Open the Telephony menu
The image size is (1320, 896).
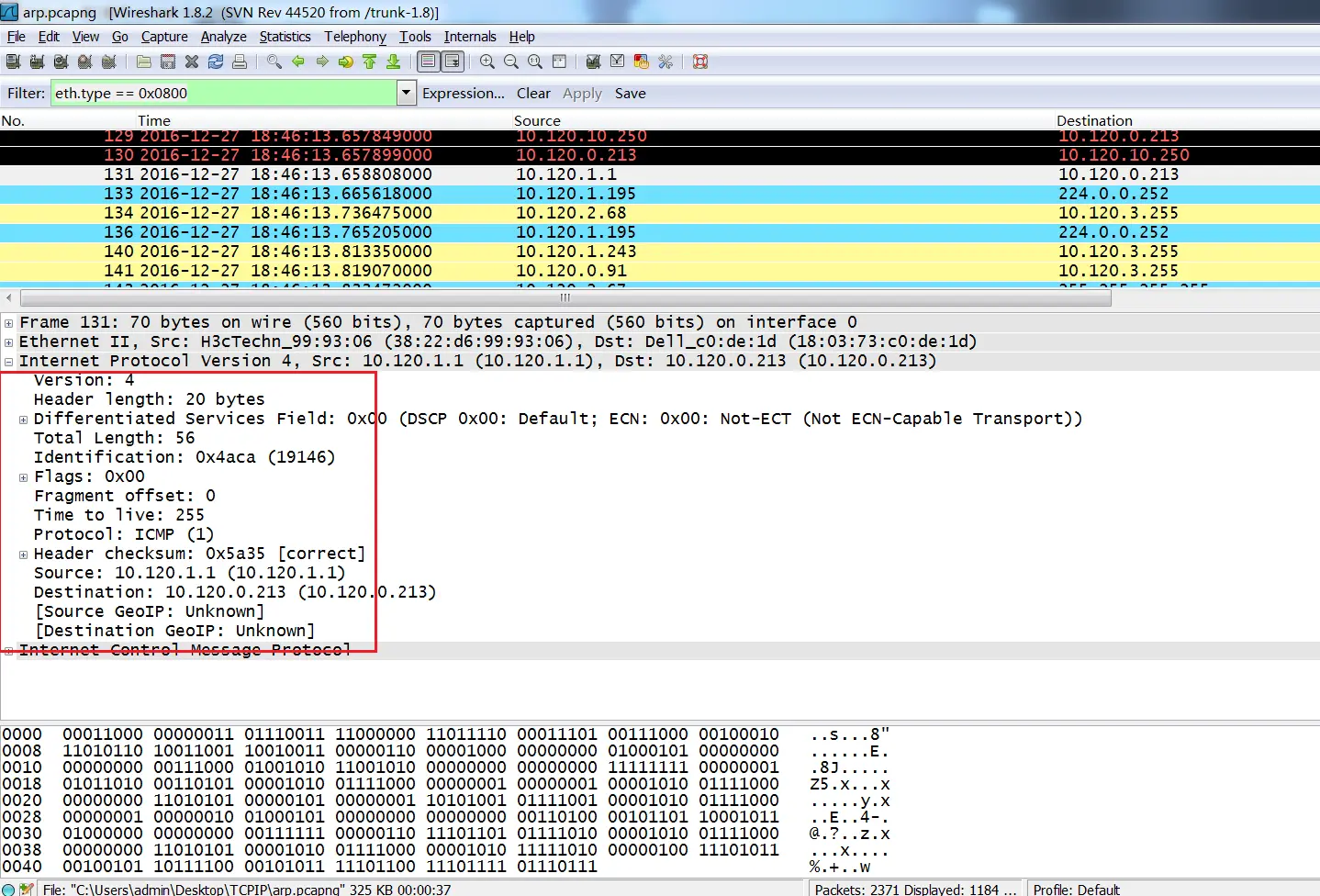(x=355, y=37)
